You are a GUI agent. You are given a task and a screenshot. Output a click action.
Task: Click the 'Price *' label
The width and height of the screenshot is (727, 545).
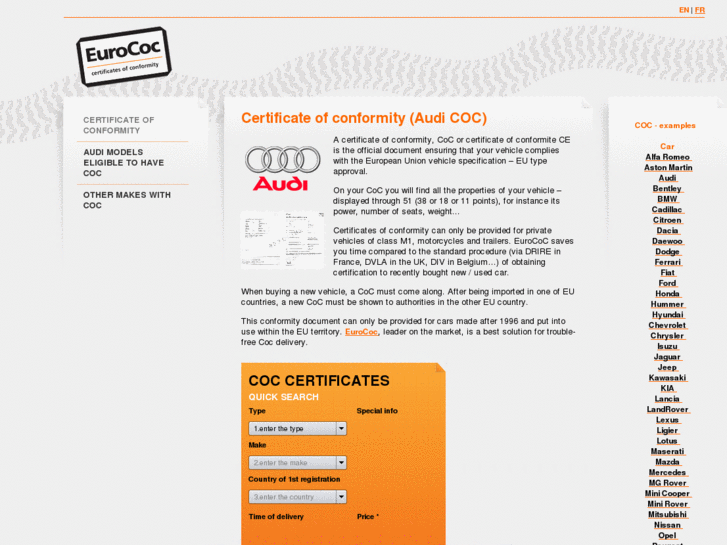coord(368,517)
